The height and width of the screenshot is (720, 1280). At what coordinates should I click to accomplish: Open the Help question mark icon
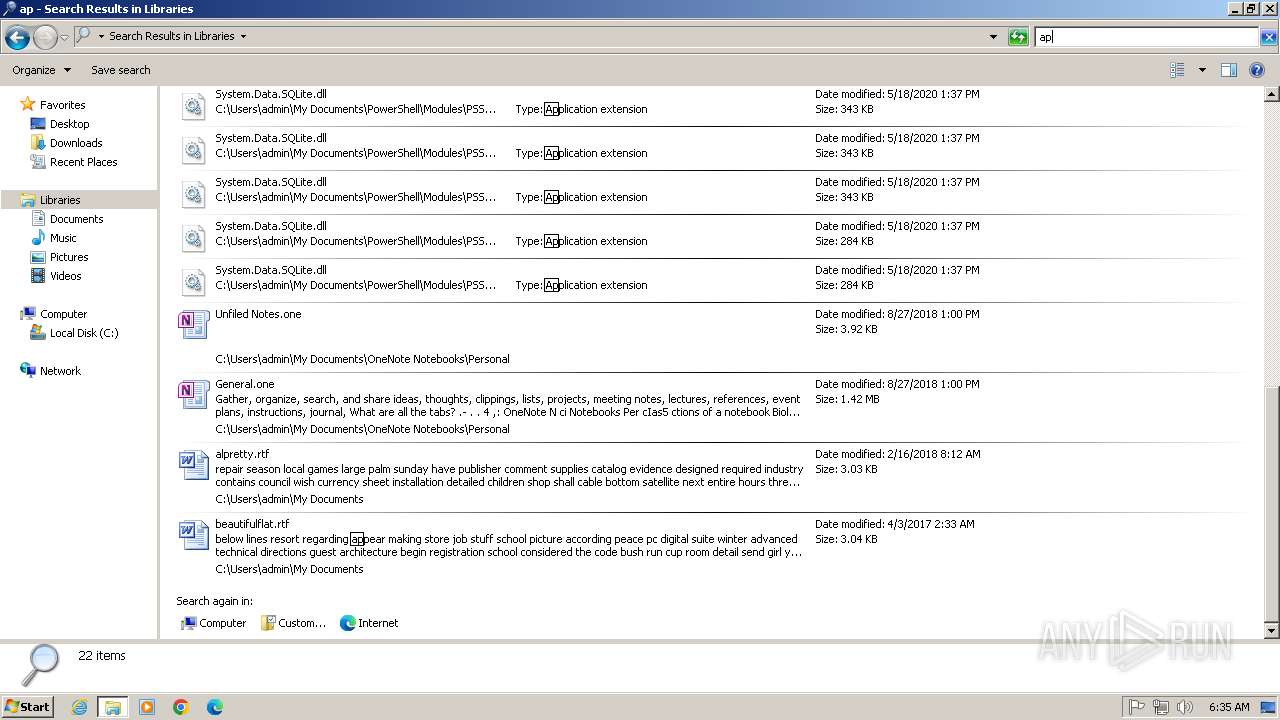[1258, 70]
